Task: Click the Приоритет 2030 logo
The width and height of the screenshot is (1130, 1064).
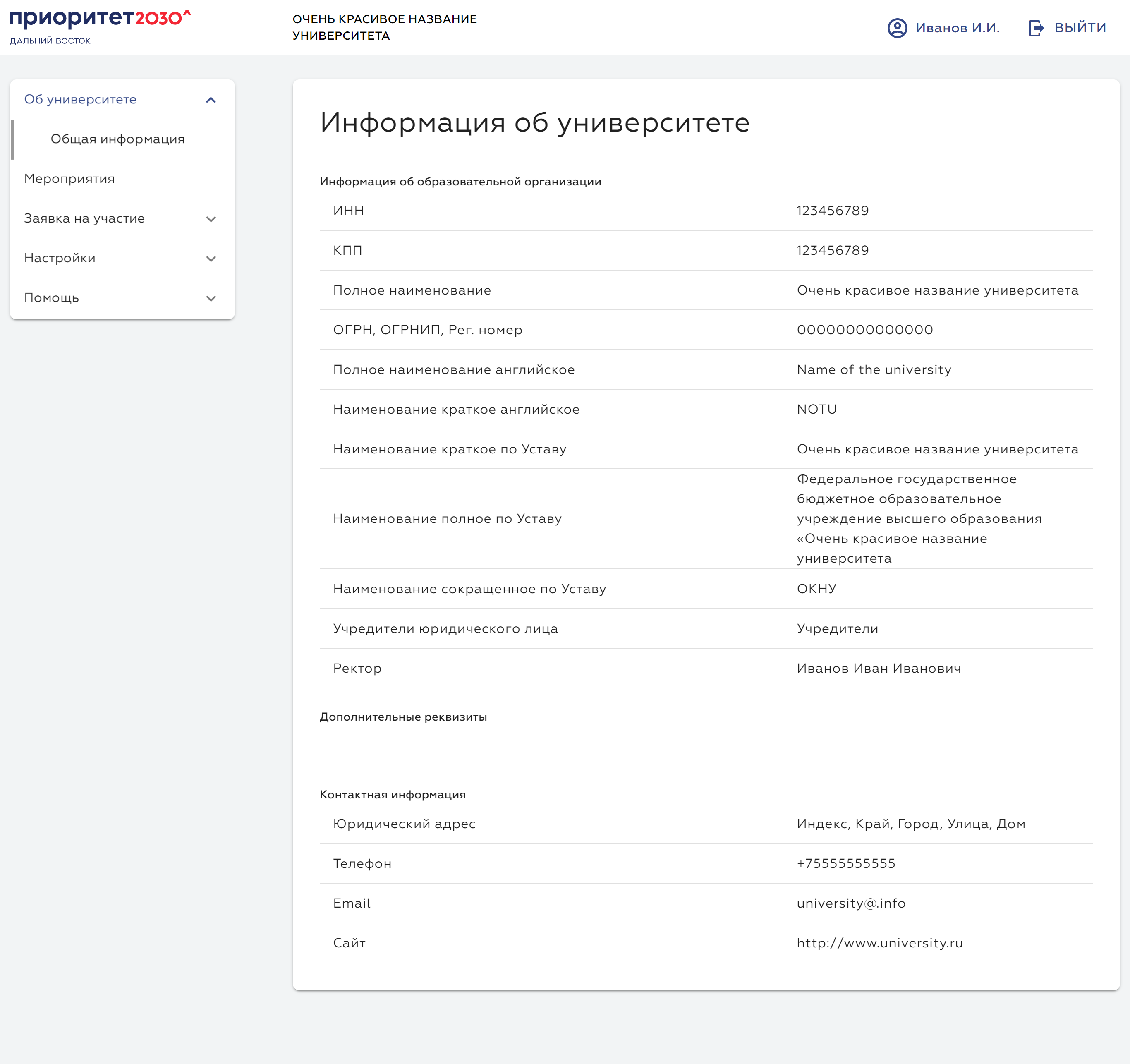Action: [x=100, y=19]
